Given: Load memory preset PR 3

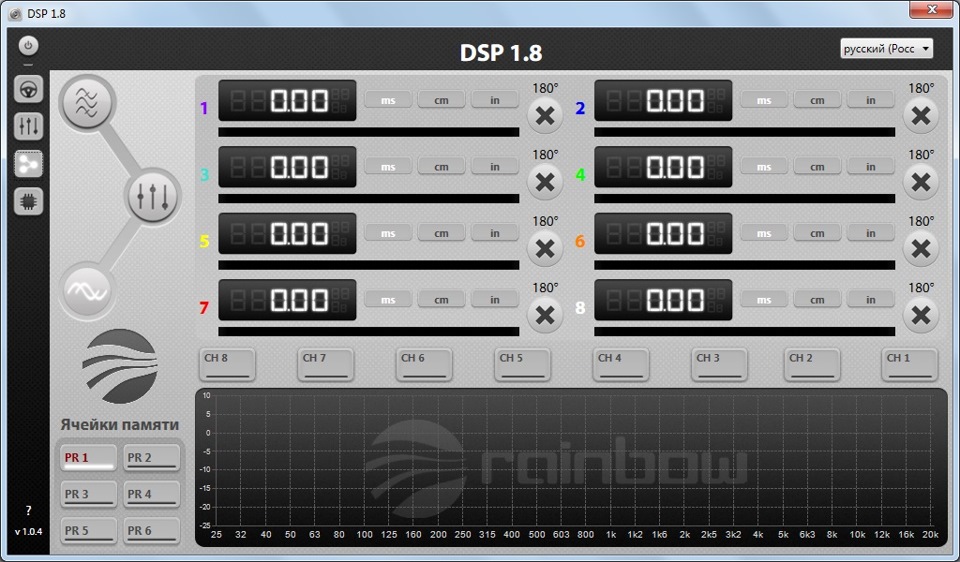Looking at the screenshot, I should point(89,494).
